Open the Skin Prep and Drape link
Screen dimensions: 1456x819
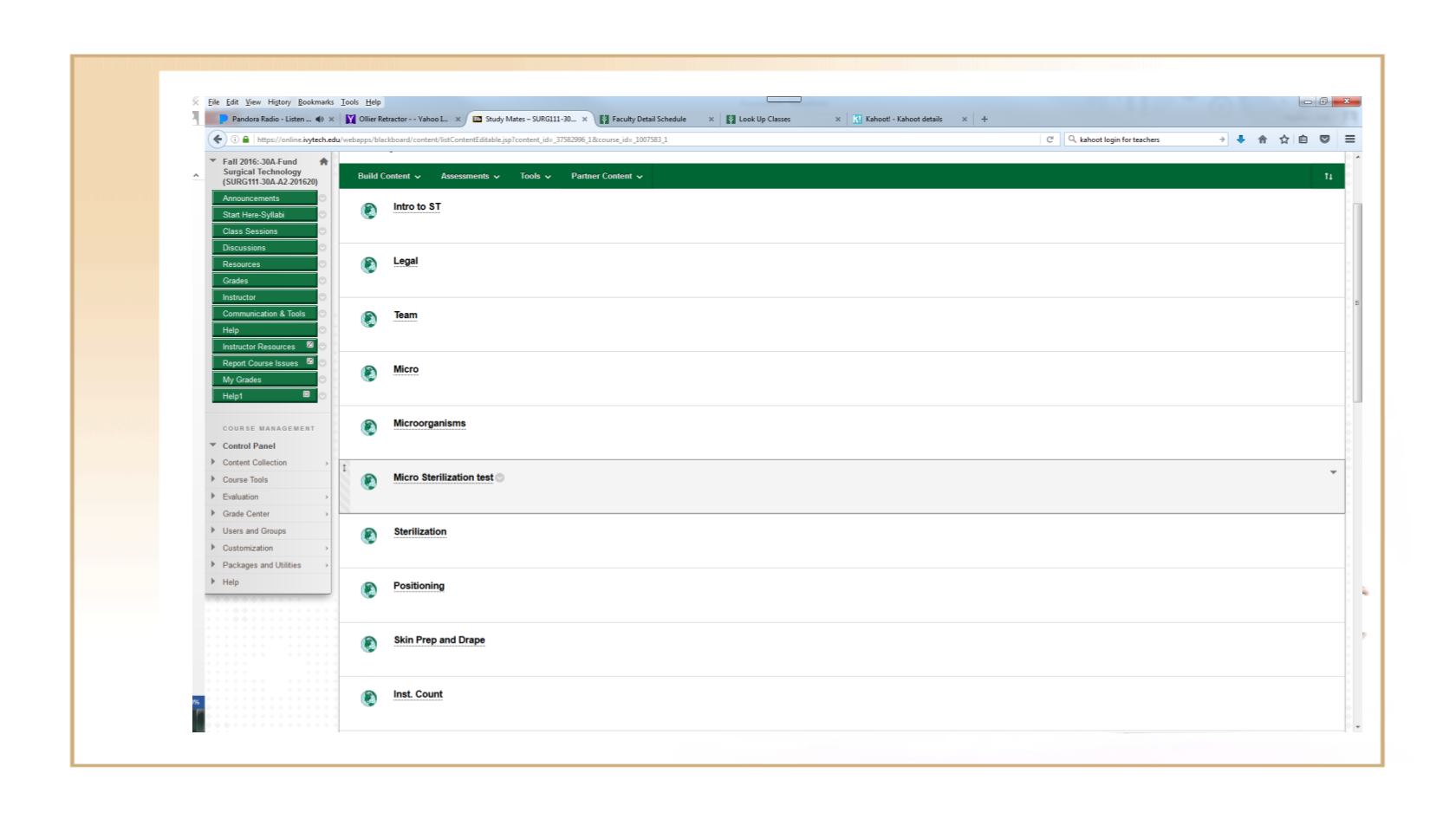point(439,640)
